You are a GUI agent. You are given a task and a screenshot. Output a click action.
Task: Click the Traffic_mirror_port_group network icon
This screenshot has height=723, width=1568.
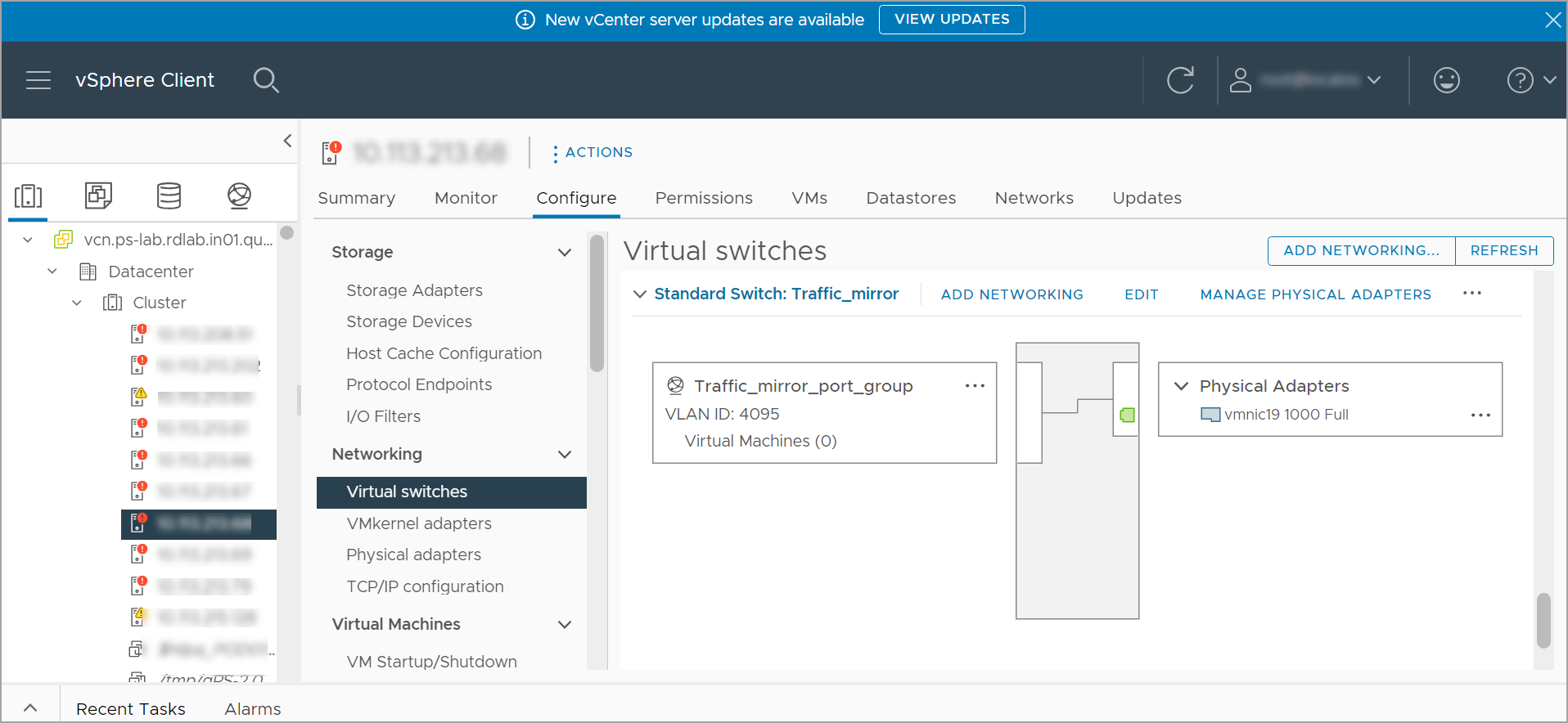(x=675, y=385)
